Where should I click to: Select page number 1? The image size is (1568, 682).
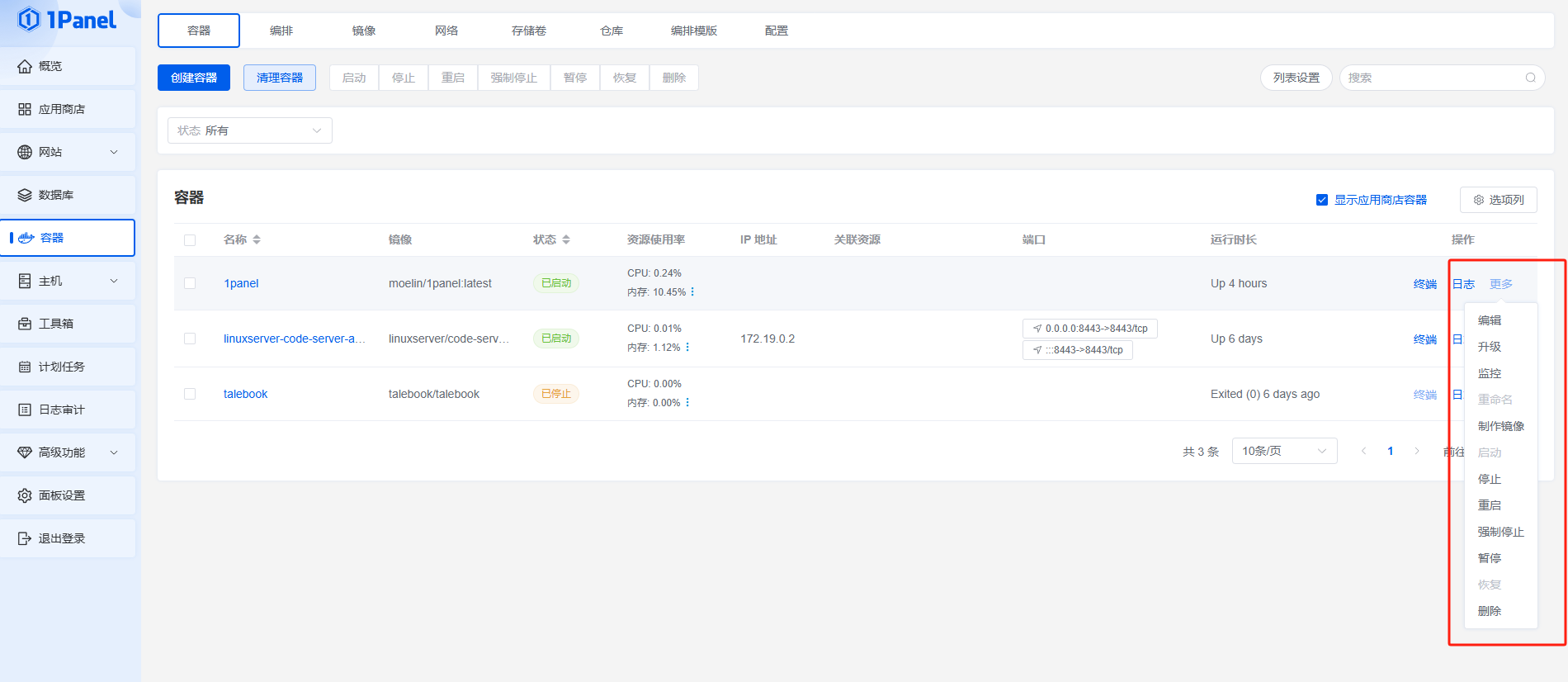pos(1391,451)
